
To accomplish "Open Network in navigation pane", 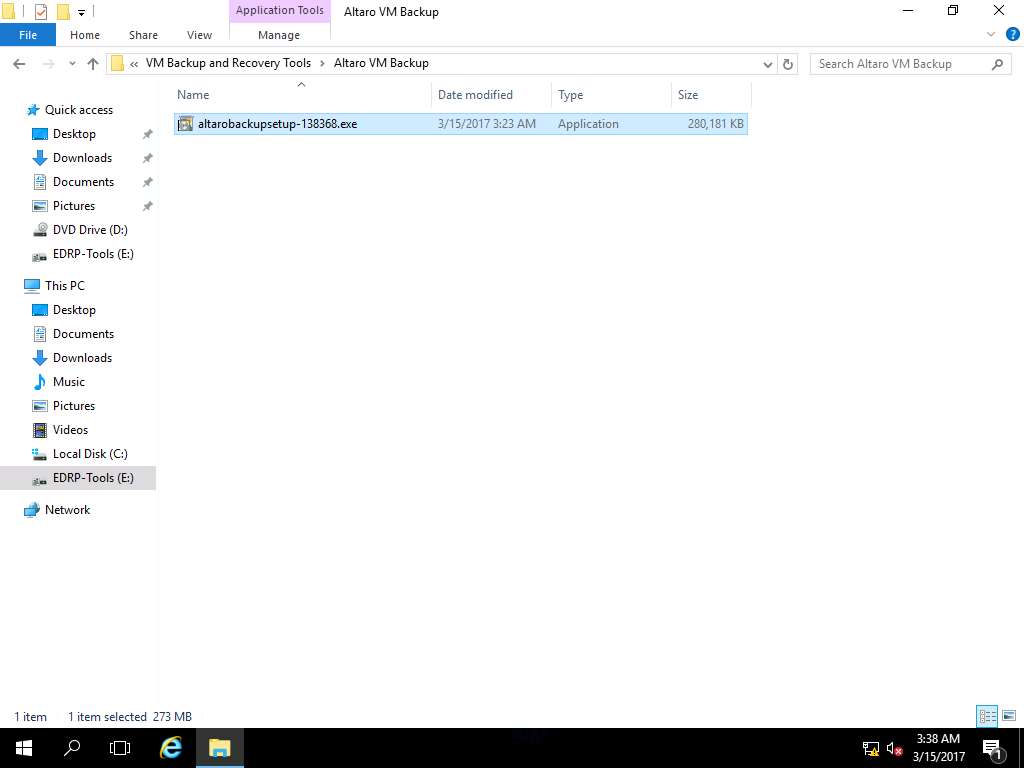I will pyautogui.click(x=67, y=510).
